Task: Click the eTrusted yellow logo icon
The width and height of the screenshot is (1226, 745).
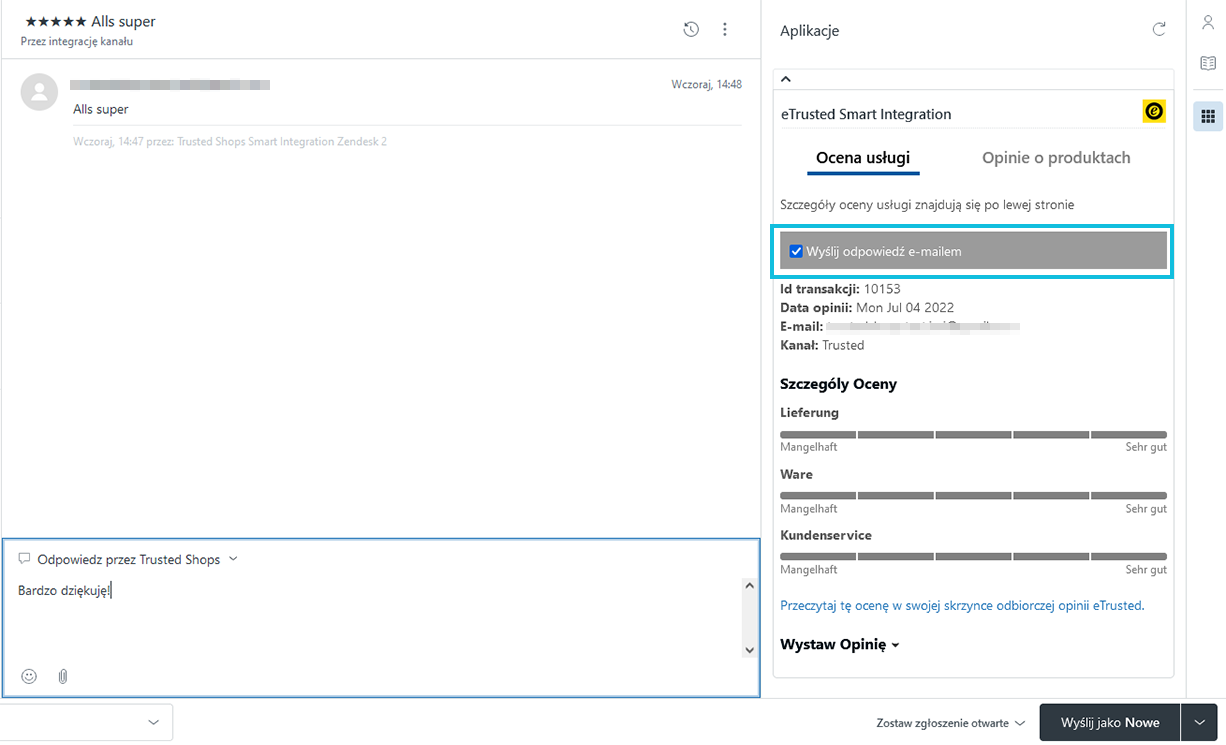Action: click(1154, 112)
